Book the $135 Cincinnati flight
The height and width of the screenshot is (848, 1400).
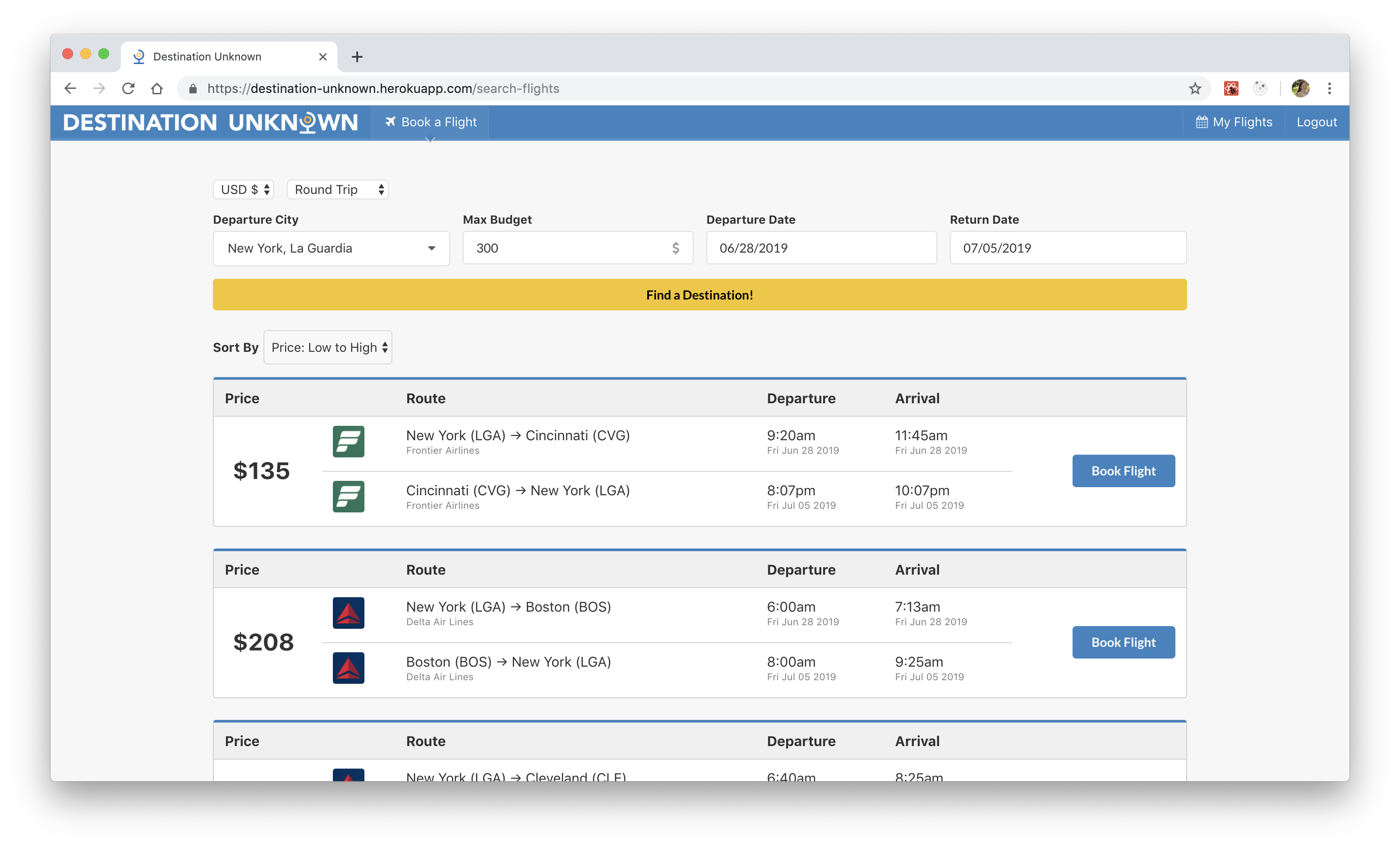pyautogui.click(x=1124, y=470)
